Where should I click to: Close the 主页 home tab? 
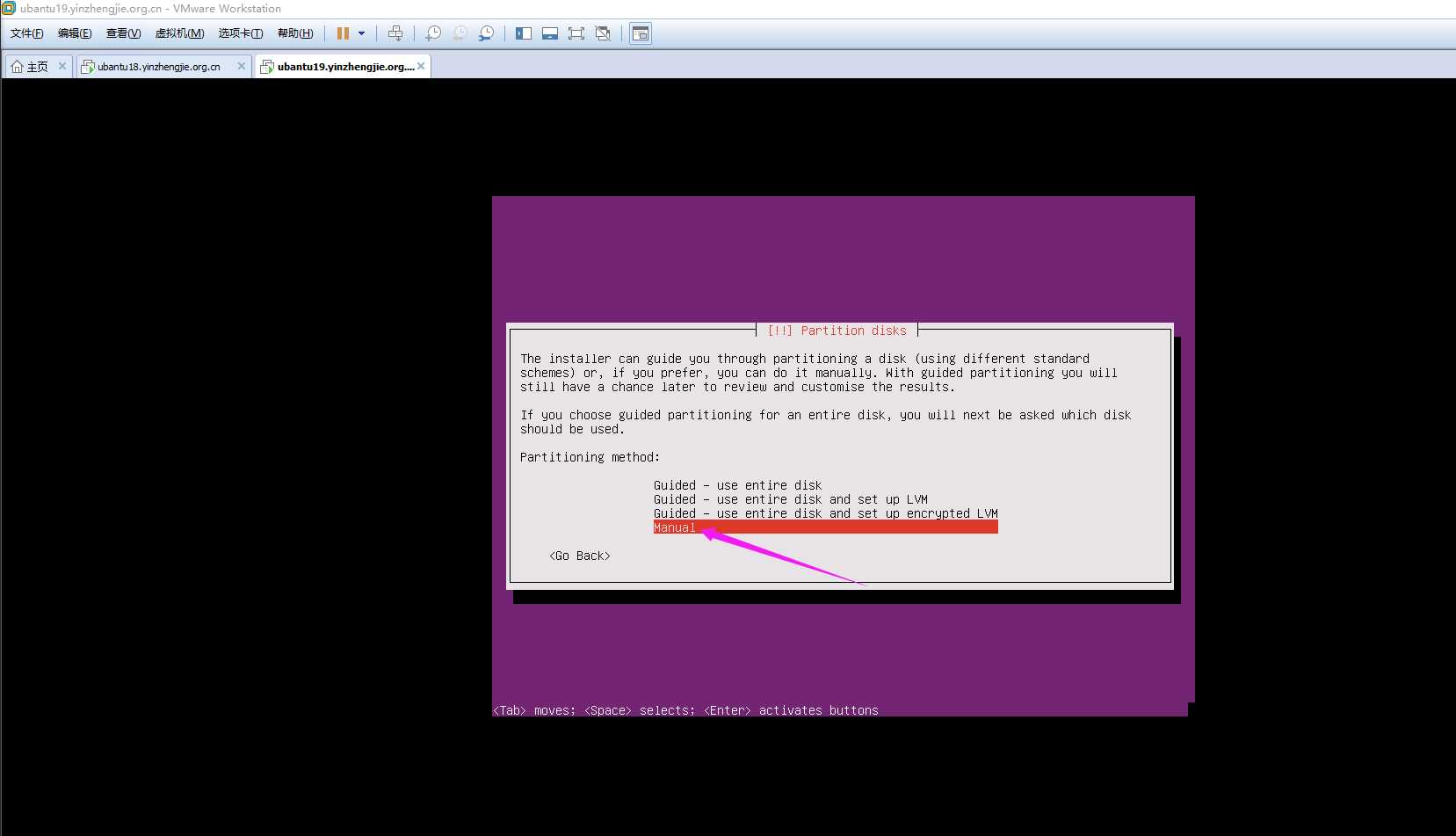(x=62, y=66)
